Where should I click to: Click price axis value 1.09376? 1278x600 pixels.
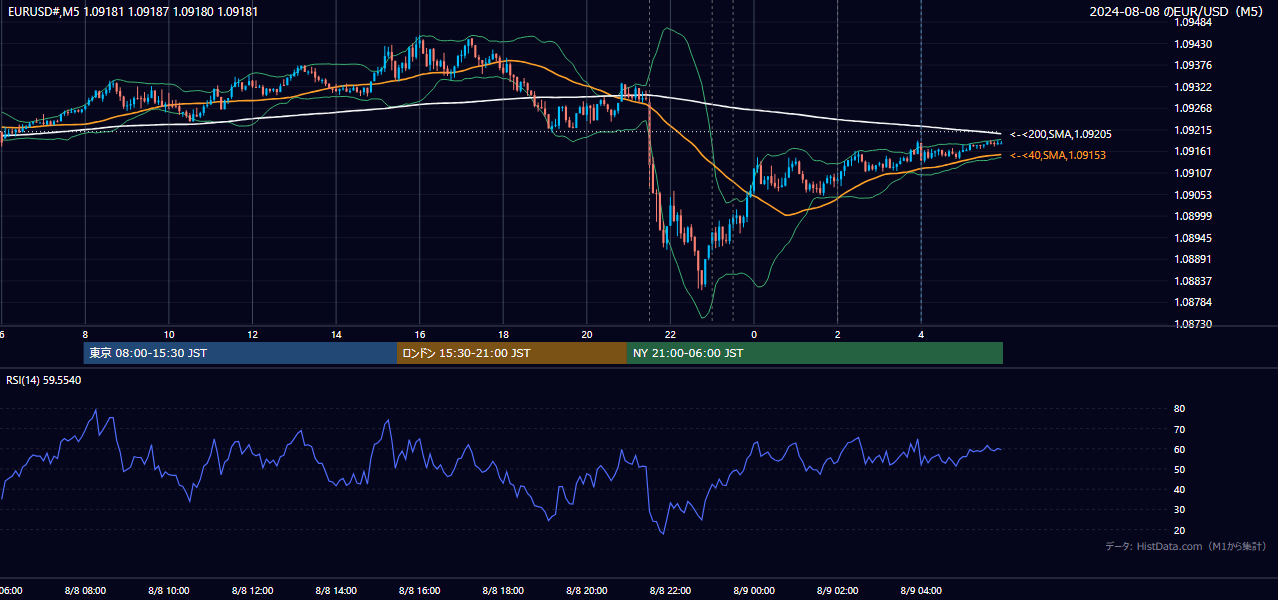[1192, 65]
